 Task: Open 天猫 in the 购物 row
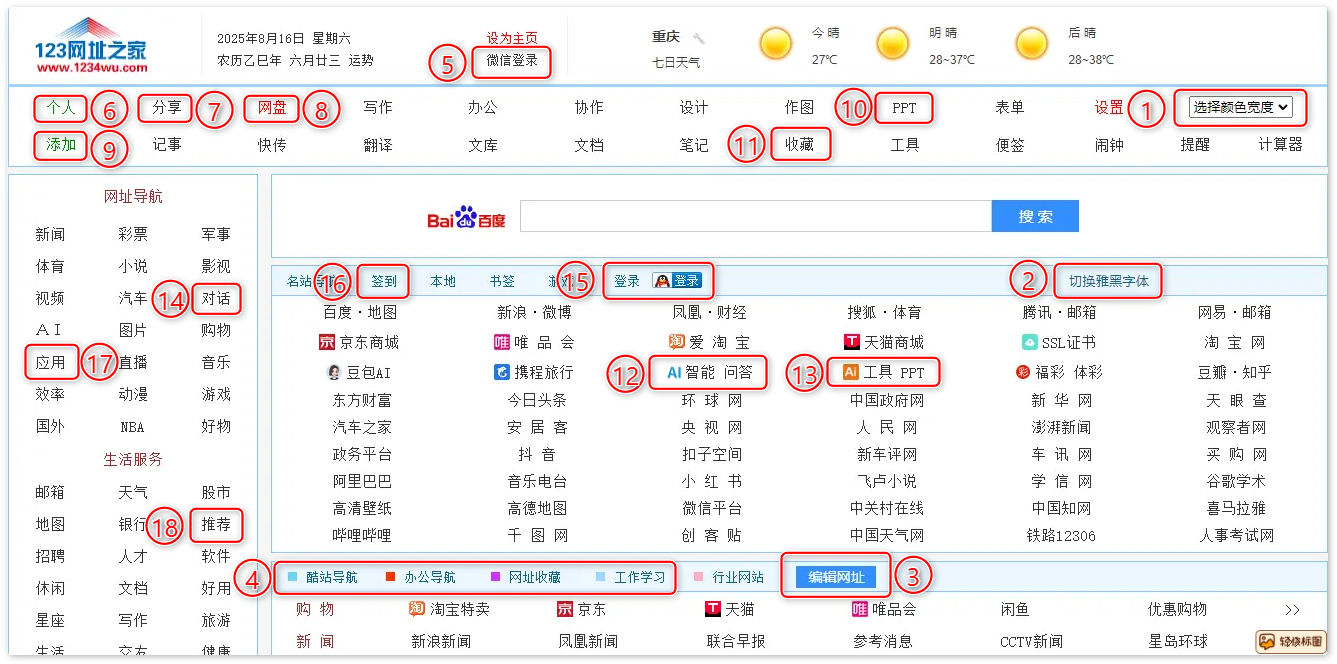point(729,609)
